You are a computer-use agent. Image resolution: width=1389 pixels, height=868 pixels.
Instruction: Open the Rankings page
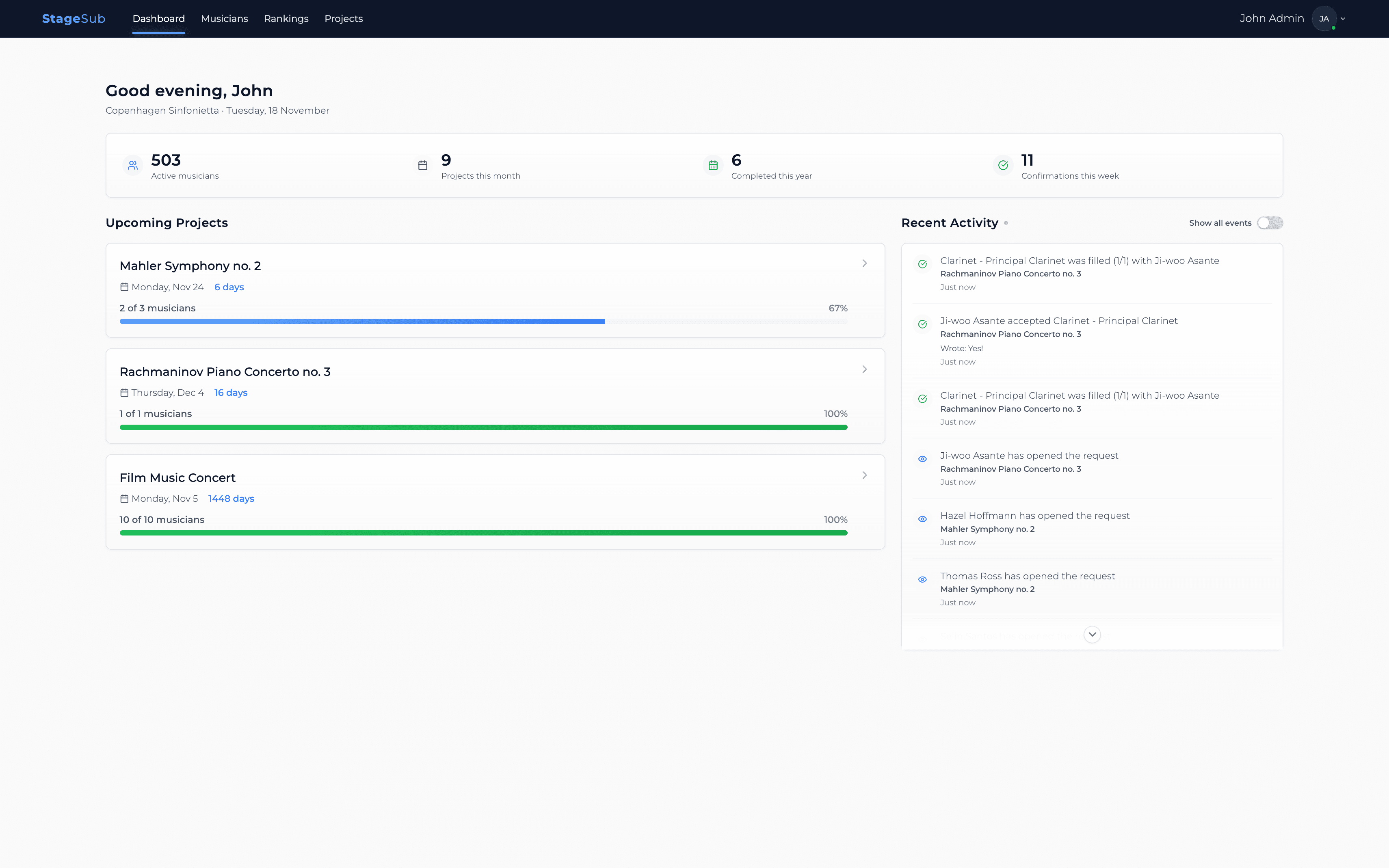pos(286,18)
